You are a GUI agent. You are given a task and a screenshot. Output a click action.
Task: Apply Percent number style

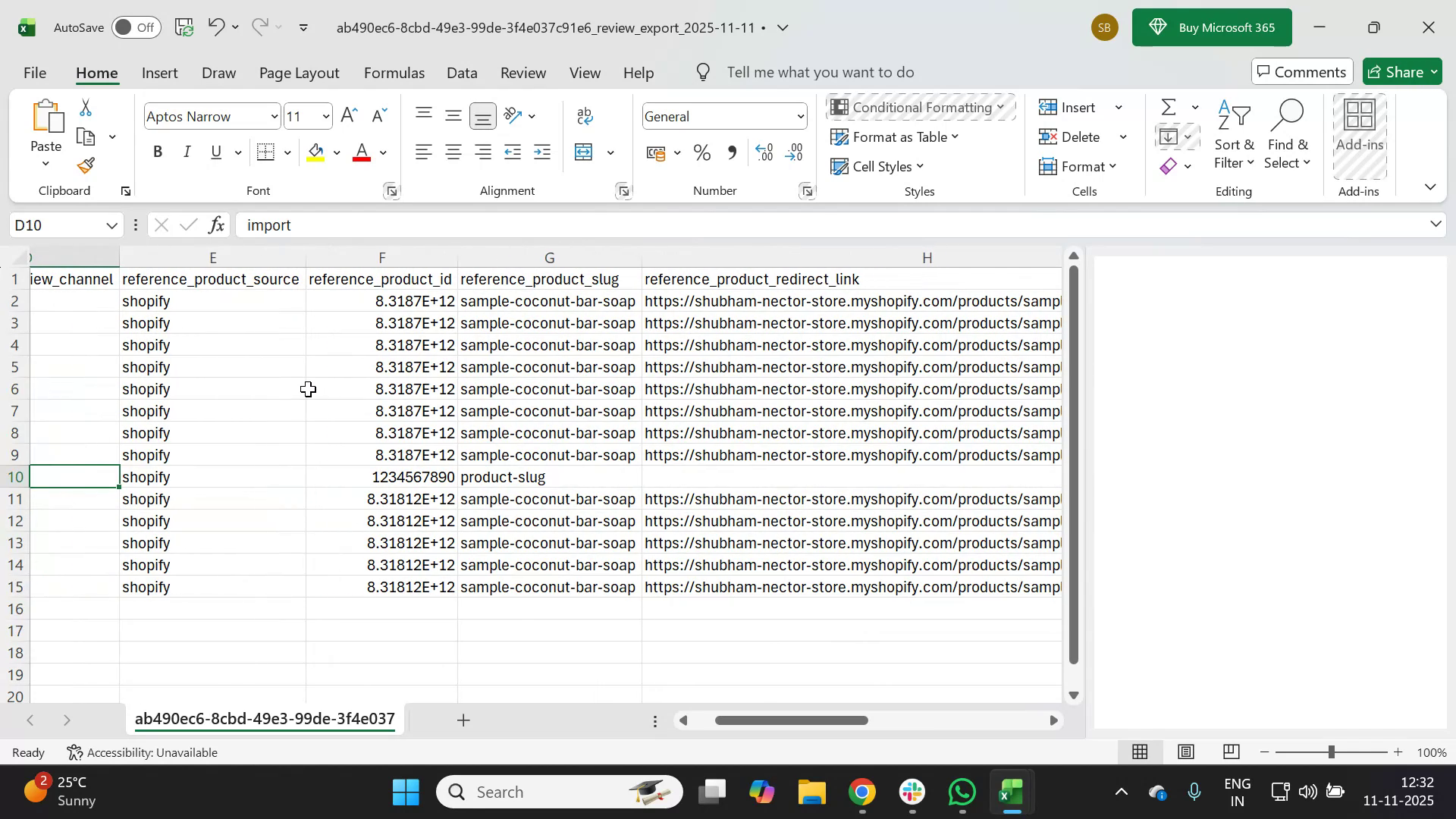pos(701,152)
